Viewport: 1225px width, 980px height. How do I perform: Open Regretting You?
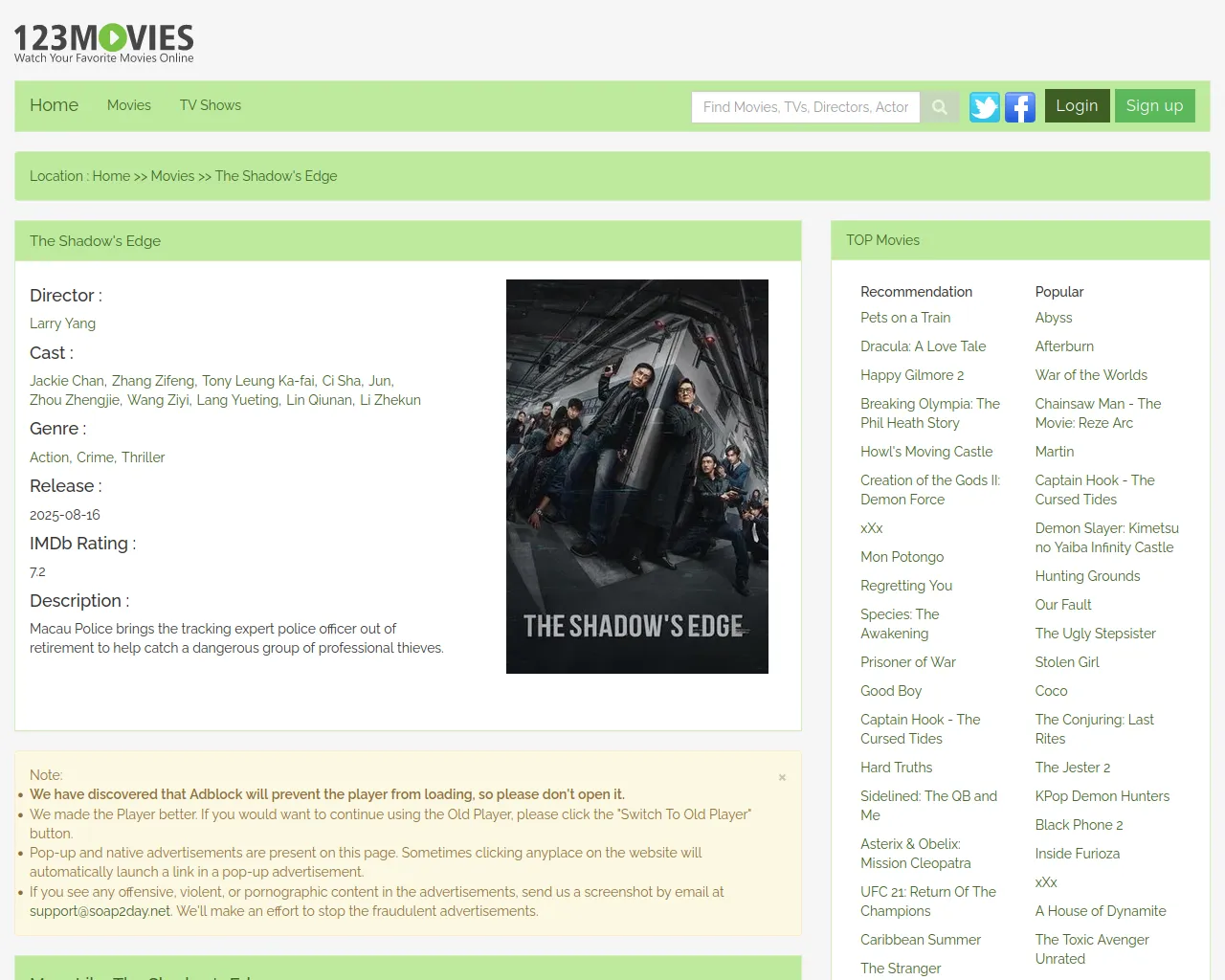click(906, 586)
